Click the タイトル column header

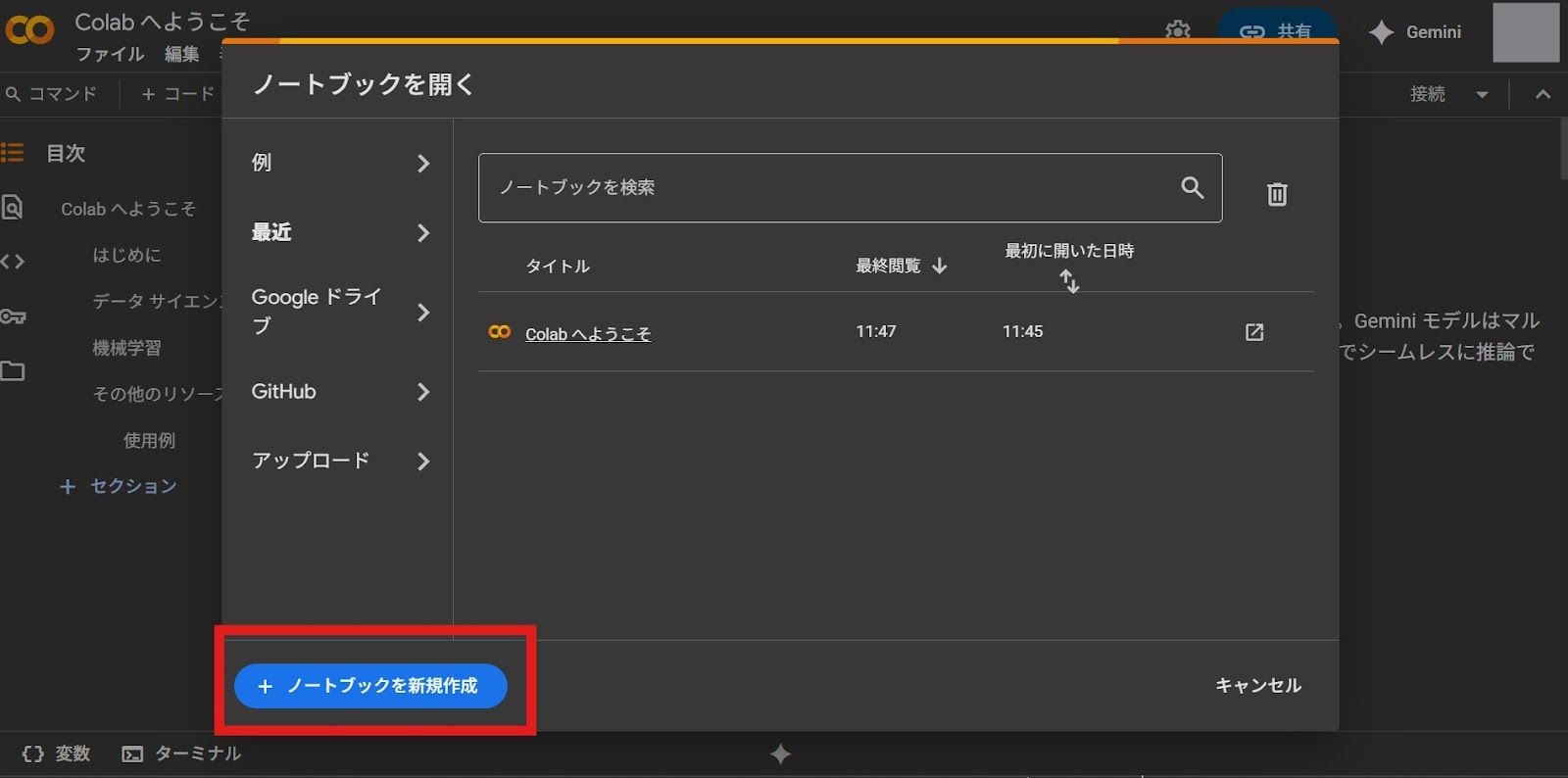558,266
